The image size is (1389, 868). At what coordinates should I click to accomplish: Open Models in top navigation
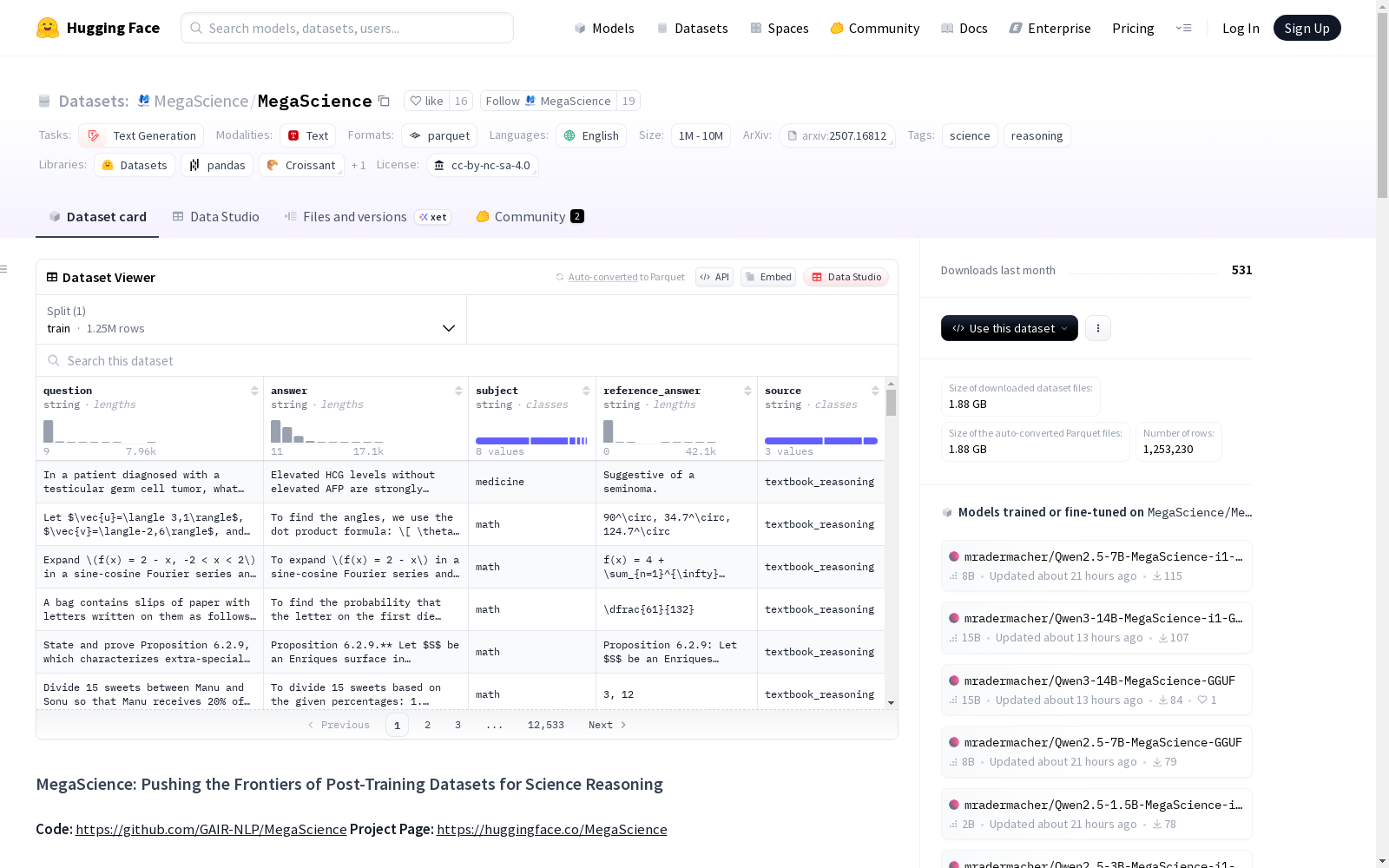pos(604,28)
